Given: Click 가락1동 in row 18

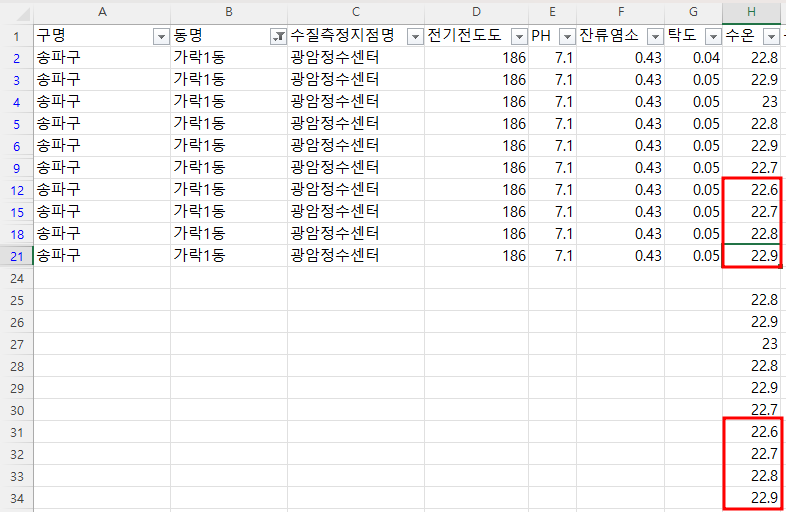Looking at the screenshot, I should point(200,234).
